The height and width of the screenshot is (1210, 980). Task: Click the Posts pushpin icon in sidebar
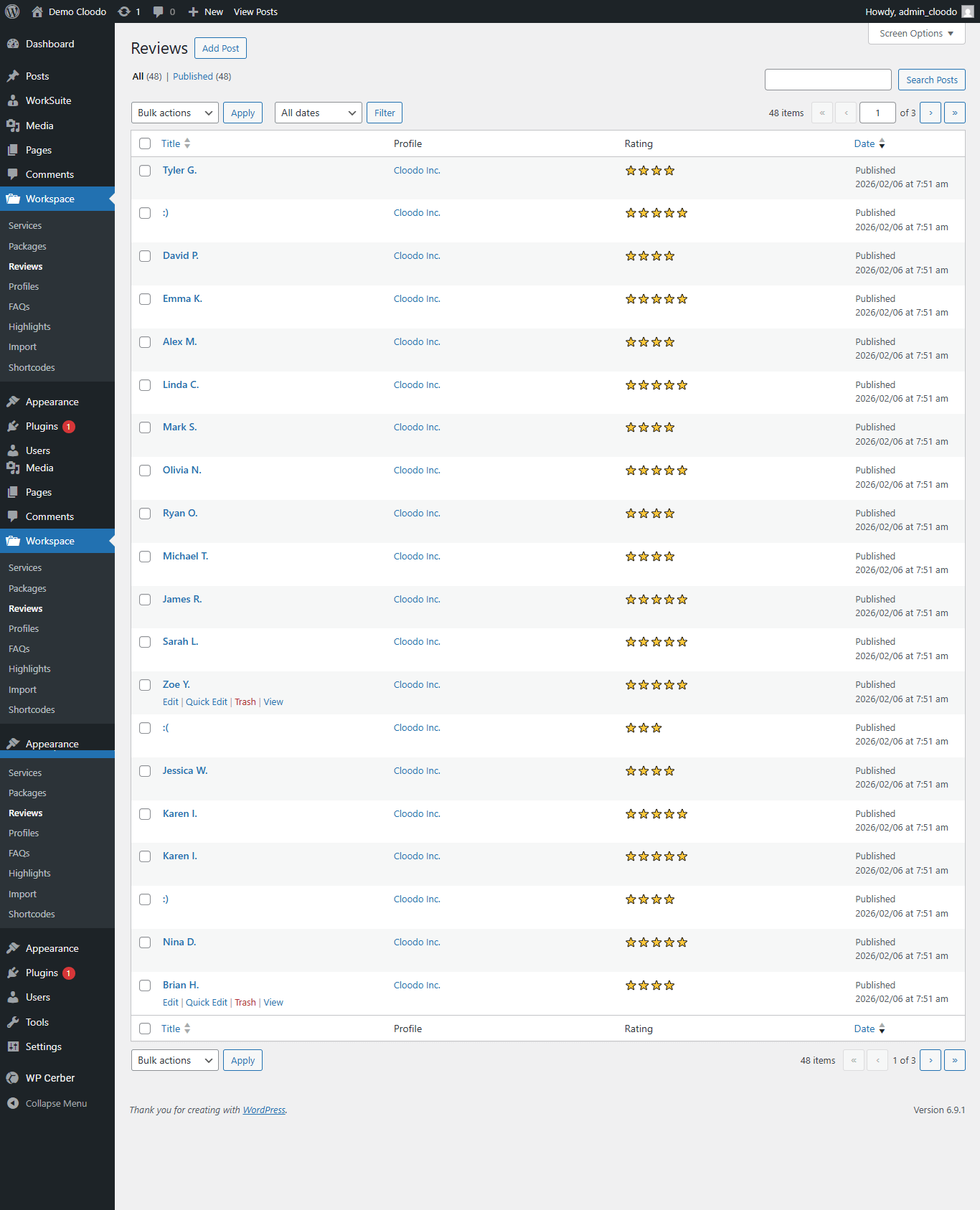pos(13,76)
